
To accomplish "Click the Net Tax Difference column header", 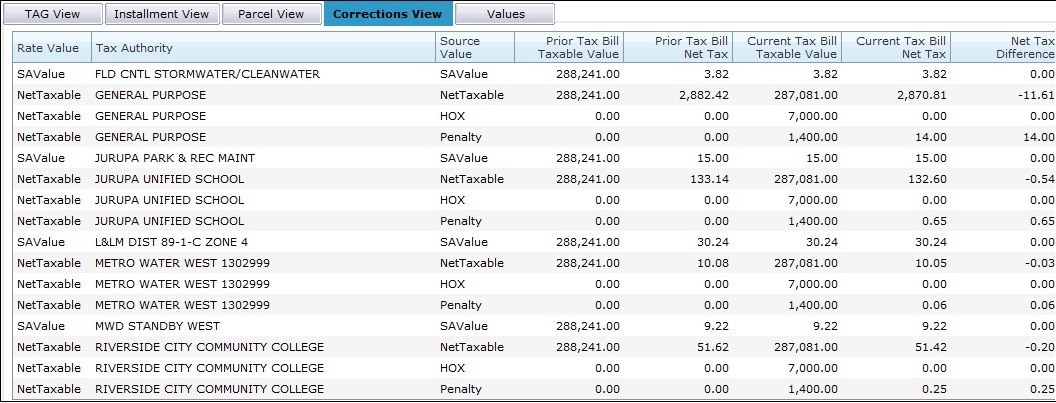I will (x=1003, y=48).
